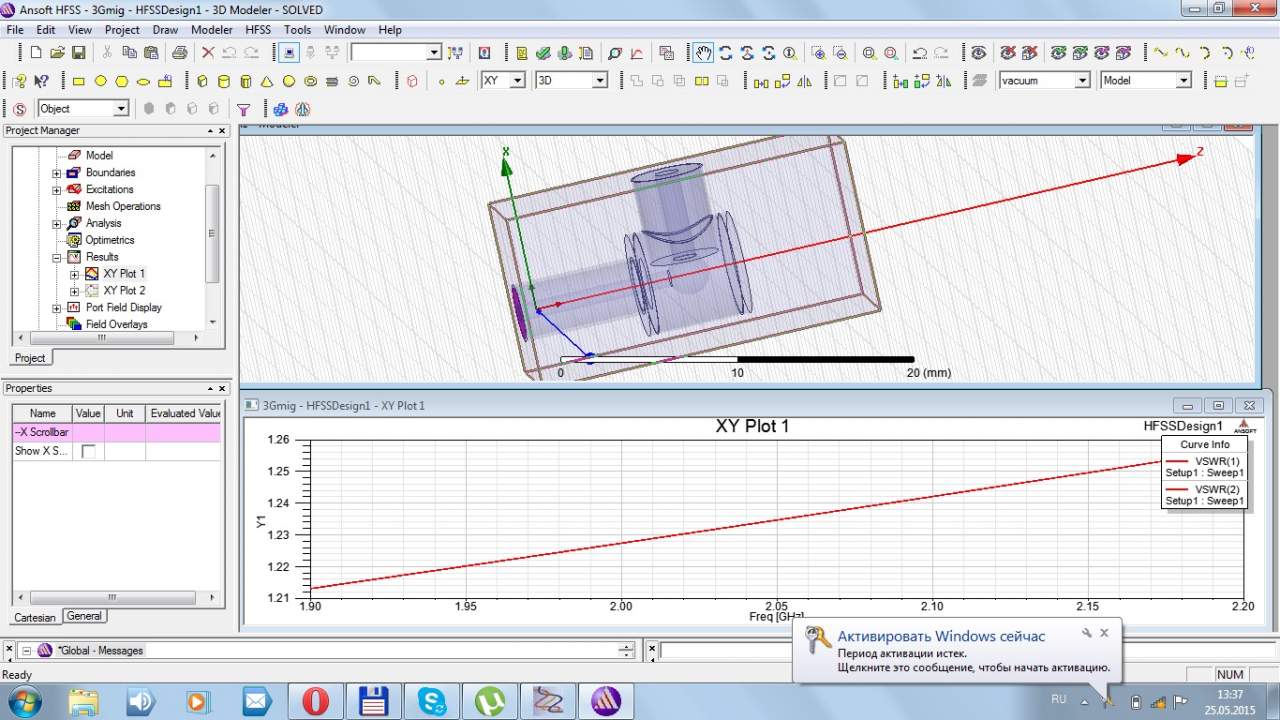Expand the Boundaries tree node
Image resolution: width=1280 pixels, height=720 pixels.
pyautogui.click(x=57, y=173)
